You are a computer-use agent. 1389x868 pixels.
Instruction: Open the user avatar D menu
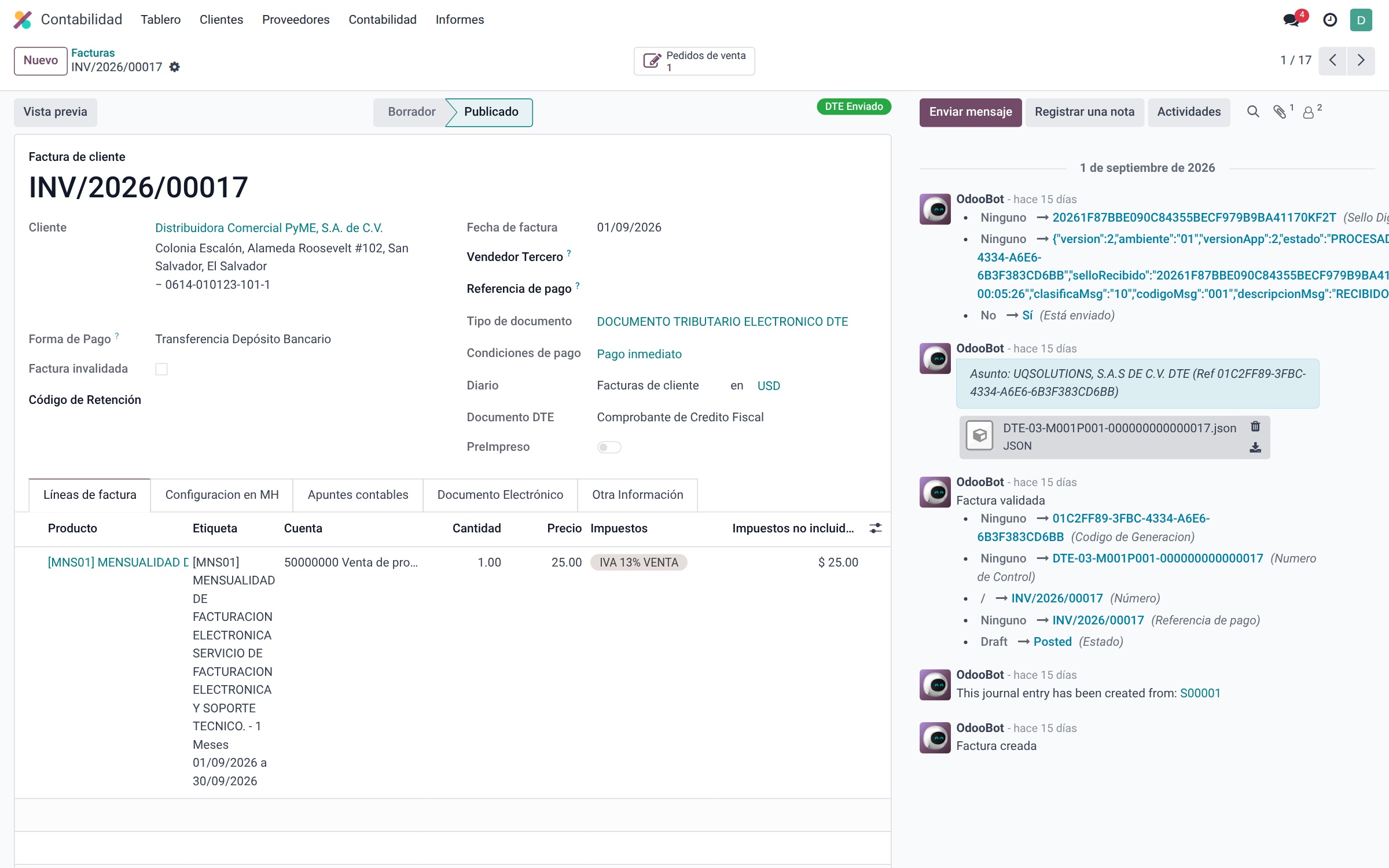pyautogui.click(x=1361, y=20)
